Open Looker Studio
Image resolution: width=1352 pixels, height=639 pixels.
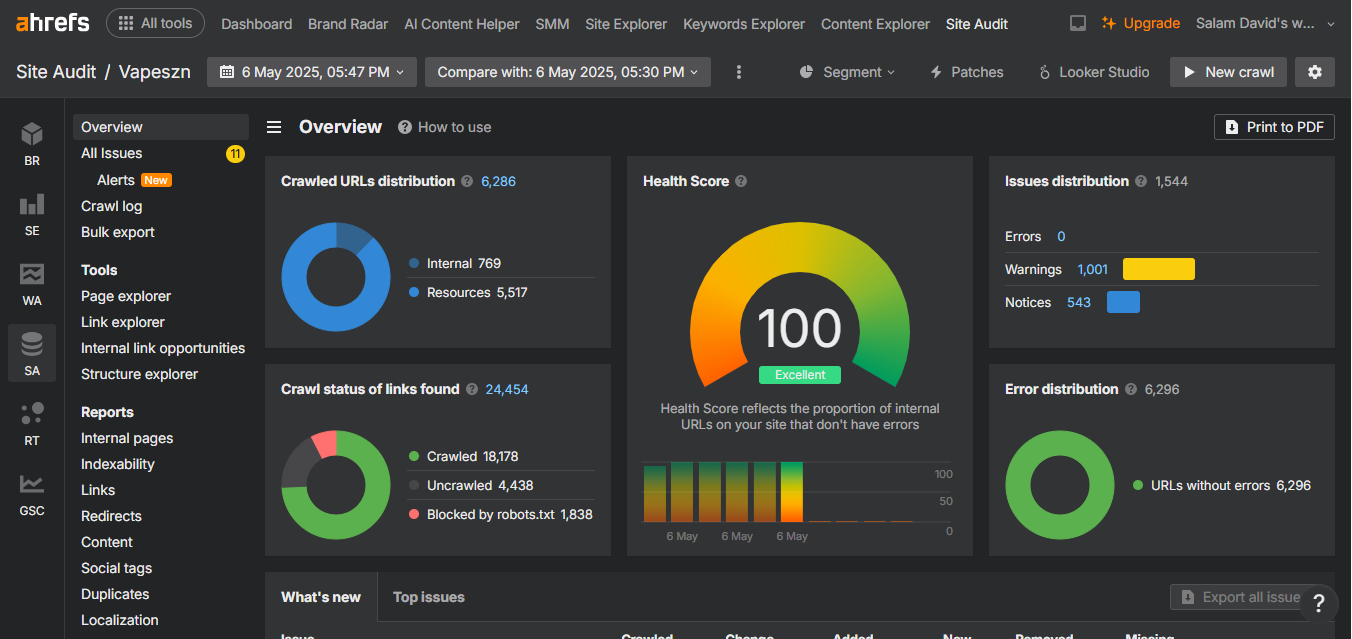1094,72
